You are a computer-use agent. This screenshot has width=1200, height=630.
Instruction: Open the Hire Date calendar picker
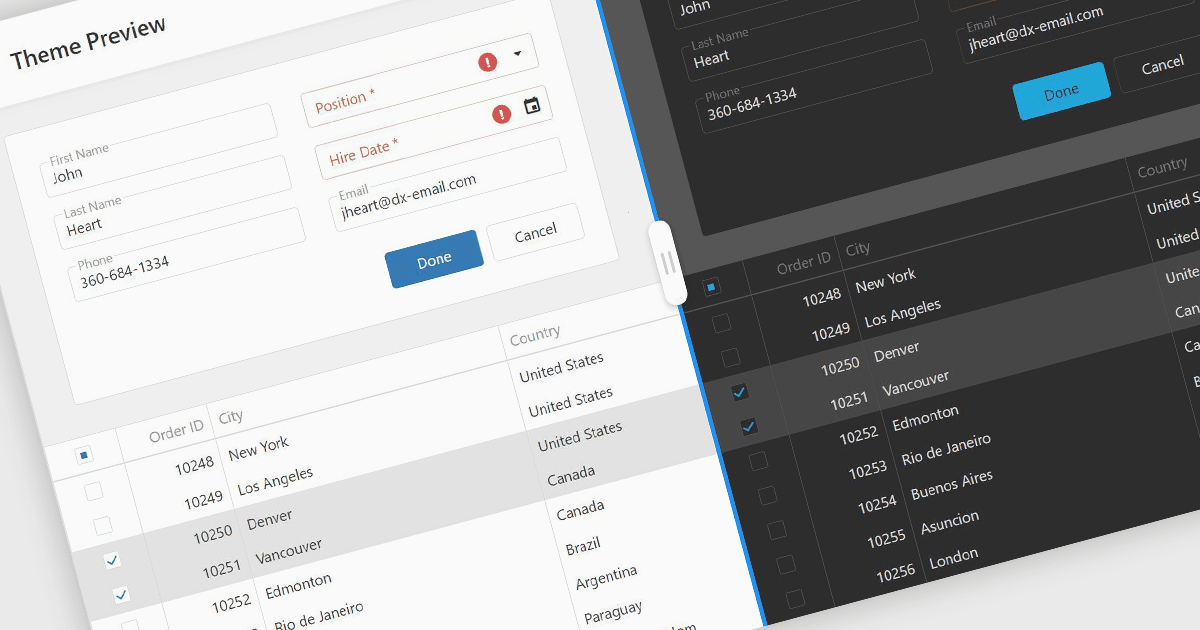click(532, 105)
